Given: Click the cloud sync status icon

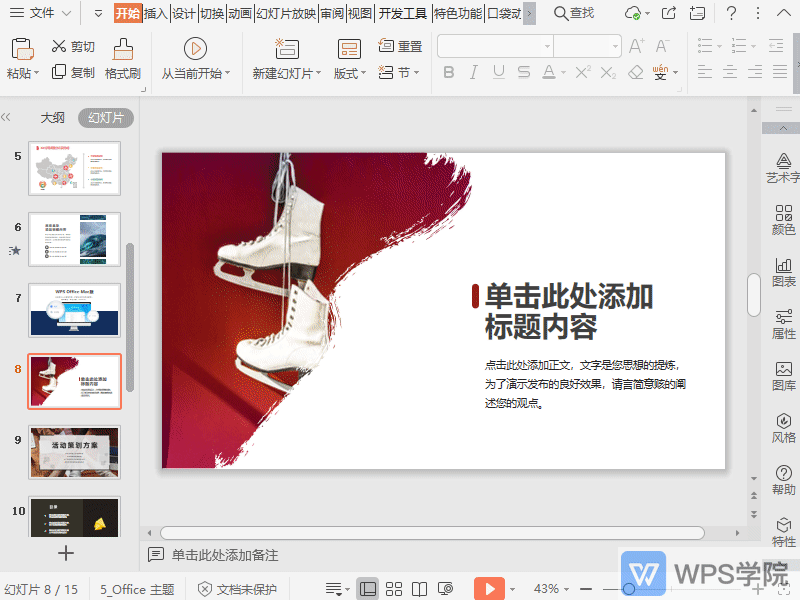Looking at the screenshot, I should pyautogui.click(x=633, y=13).
